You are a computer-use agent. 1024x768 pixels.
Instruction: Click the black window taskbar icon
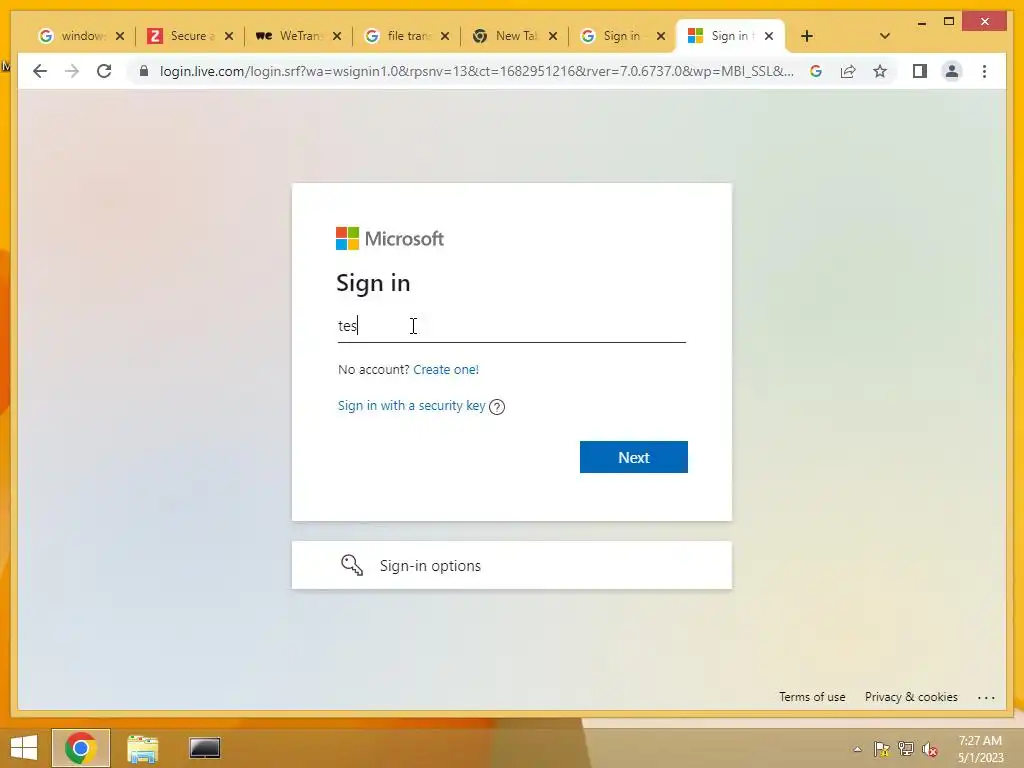click(204, 748)
